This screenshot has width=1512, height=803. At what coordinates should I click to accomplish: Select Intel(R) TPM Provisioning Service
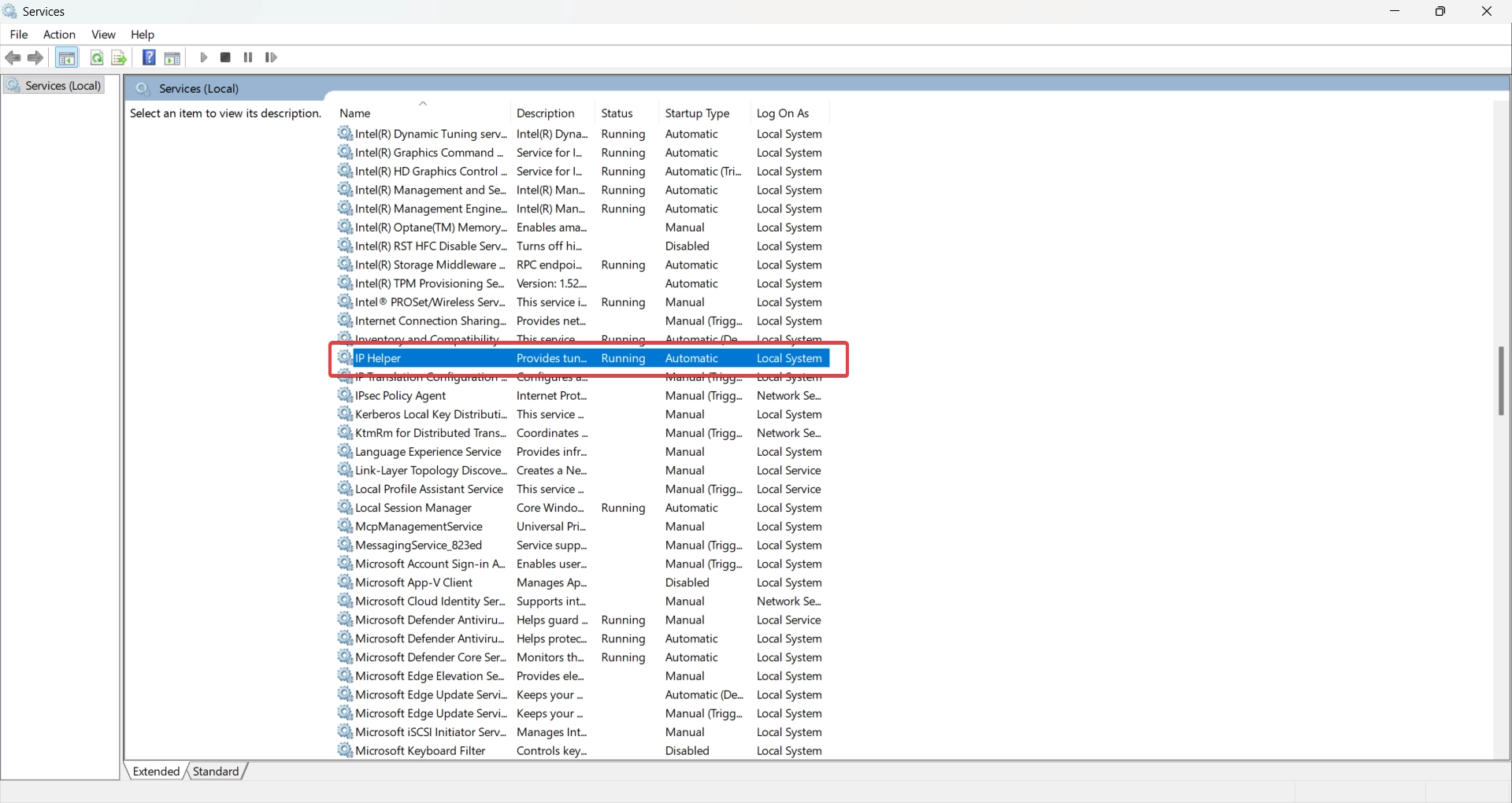(583, 283)
